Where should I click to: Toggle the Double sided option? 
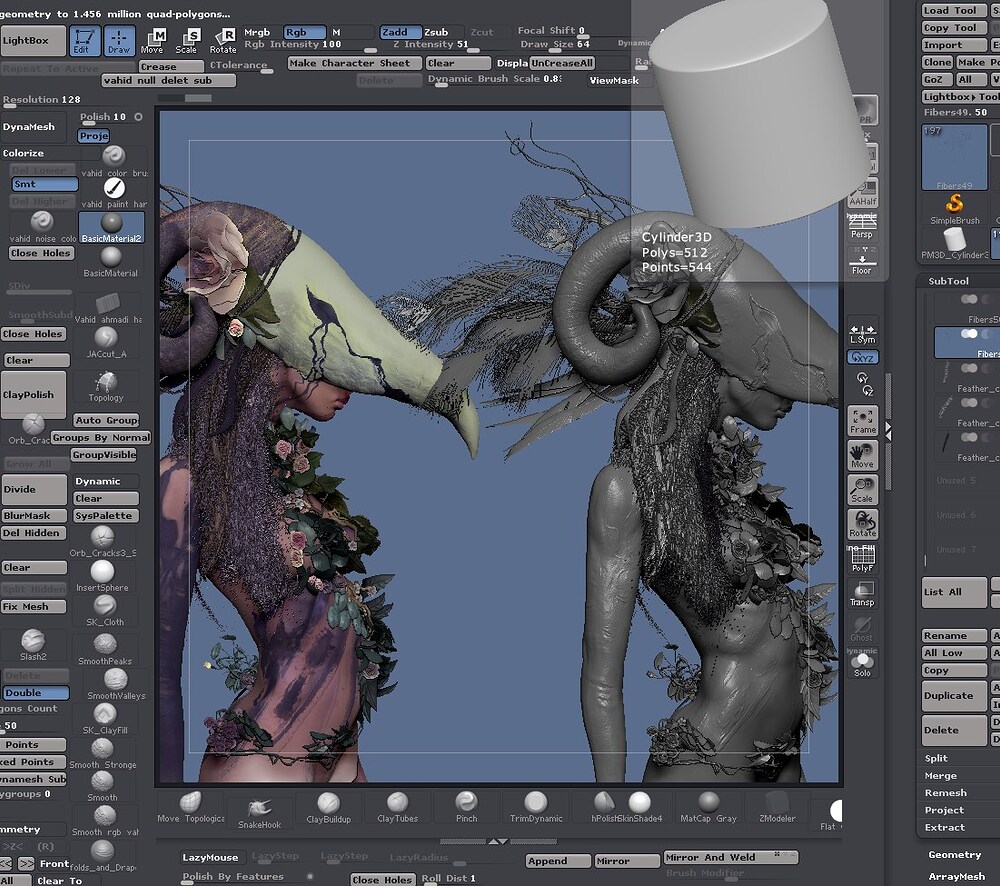[35, 693]
